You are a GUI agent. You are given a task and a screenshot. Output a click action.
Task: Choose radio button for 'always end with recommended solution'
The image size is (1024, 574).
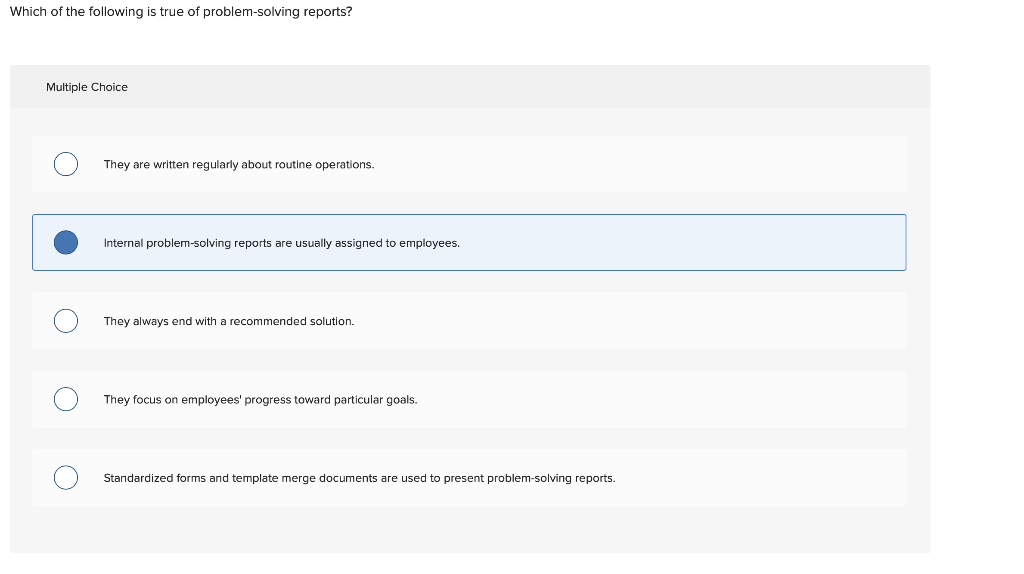[x=66, y=321]
